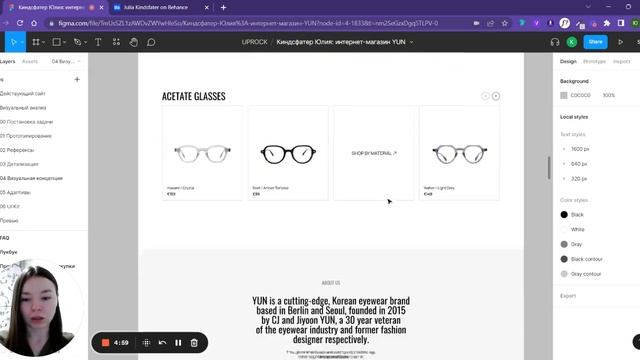Screen dimensions: 640x360
Task: Select the FAQ layer
Action: [x=4, y=238]
